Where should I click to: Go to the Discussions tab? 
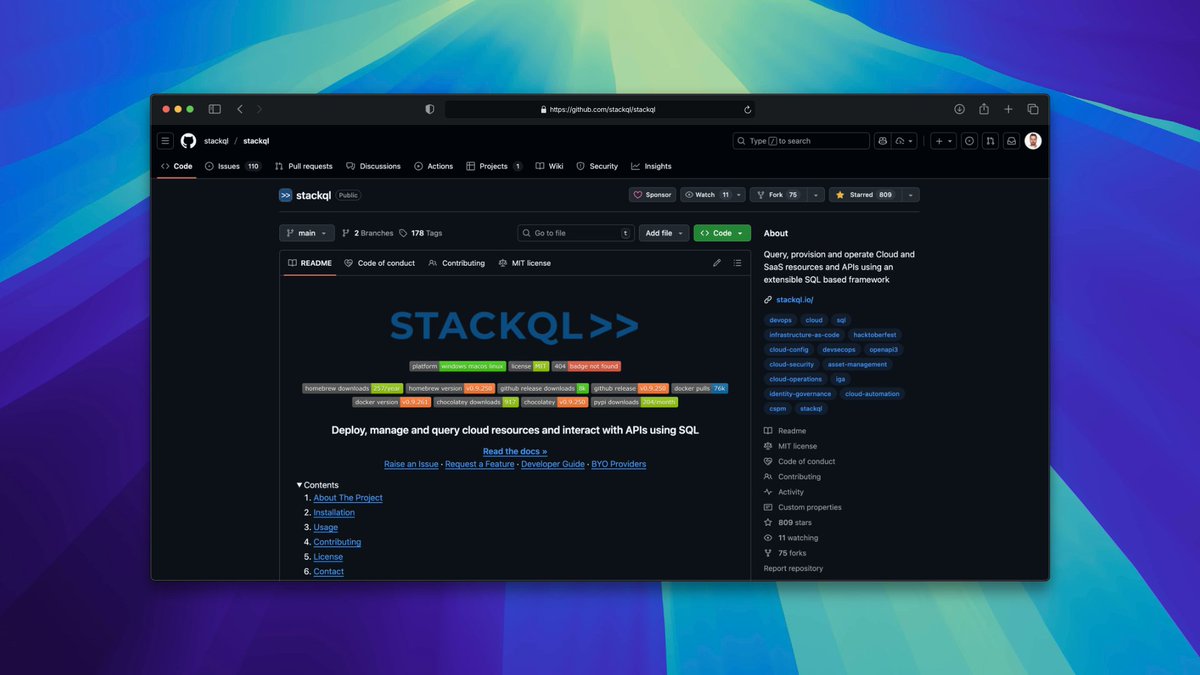pyautogui.click(x=373, y=166)
